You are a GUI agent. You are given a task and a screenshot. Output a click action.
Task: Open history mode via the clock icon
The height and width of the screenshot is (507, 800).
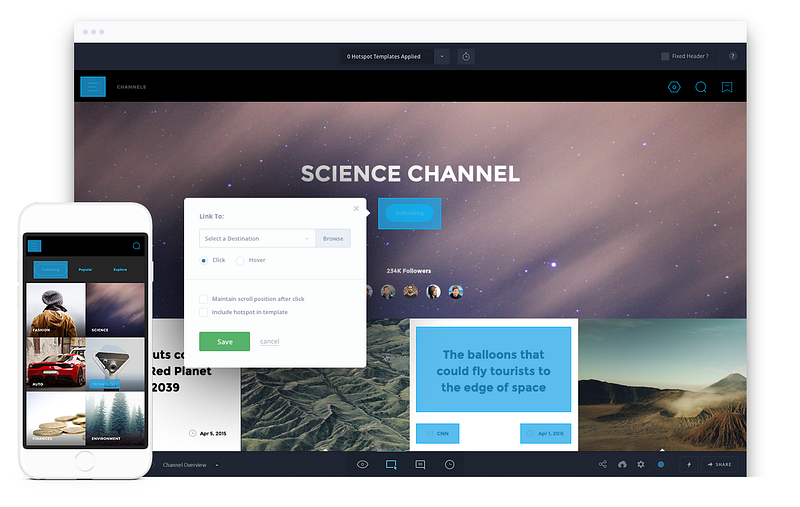(x=449, y=465)
